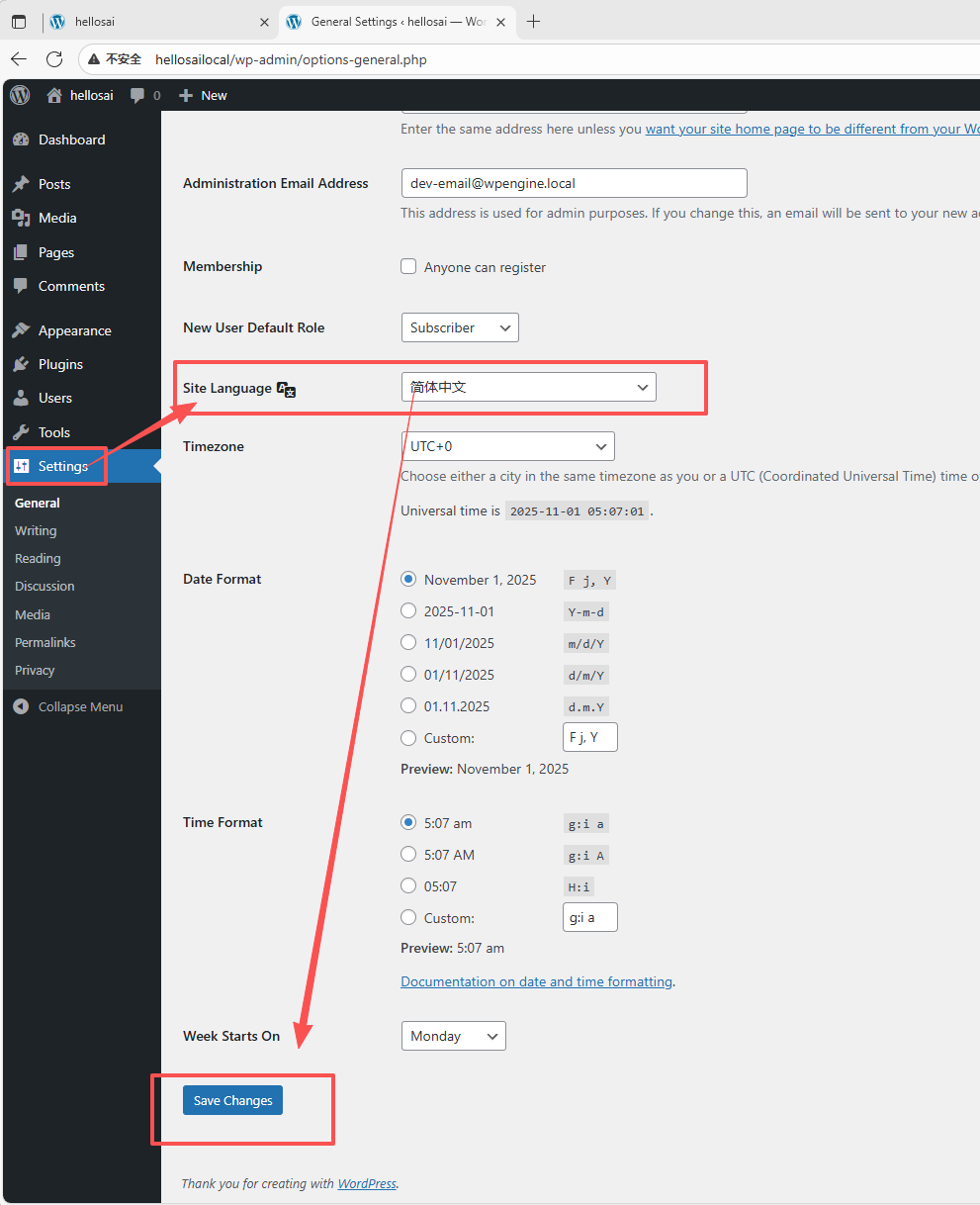The width and height of the screenshot is (980, 1205).
Task: Switch to the hellosai browser tab
Action: 148,22
